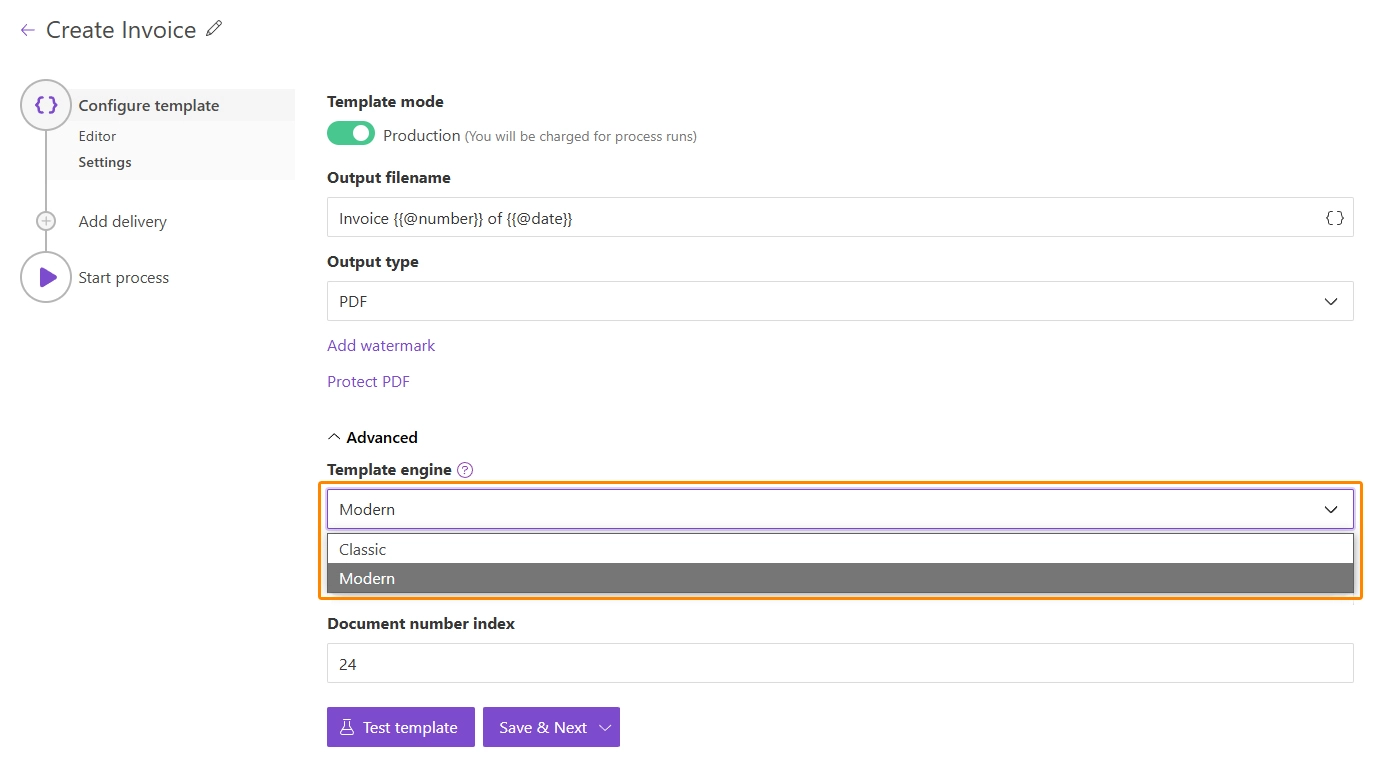Click the Test template button
Screen dimensions: 1376x762
[x=400, y=727]
